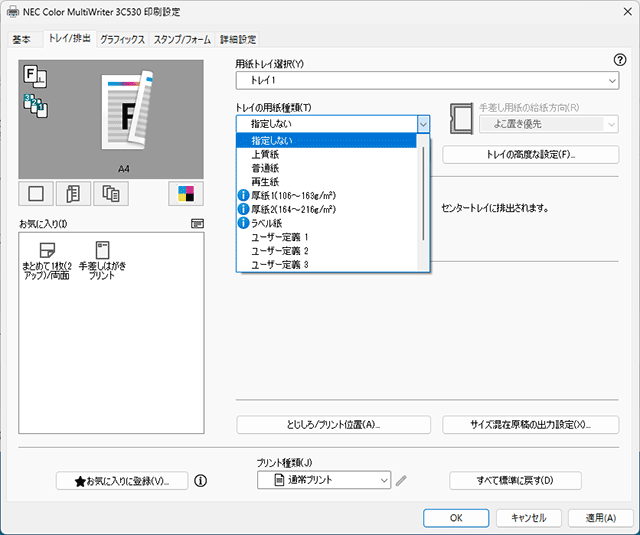Switch to the トレイ/排出 tab
The height and width of the screenshot is (535, 640).
pyautogui.click(x=70, y=38)
